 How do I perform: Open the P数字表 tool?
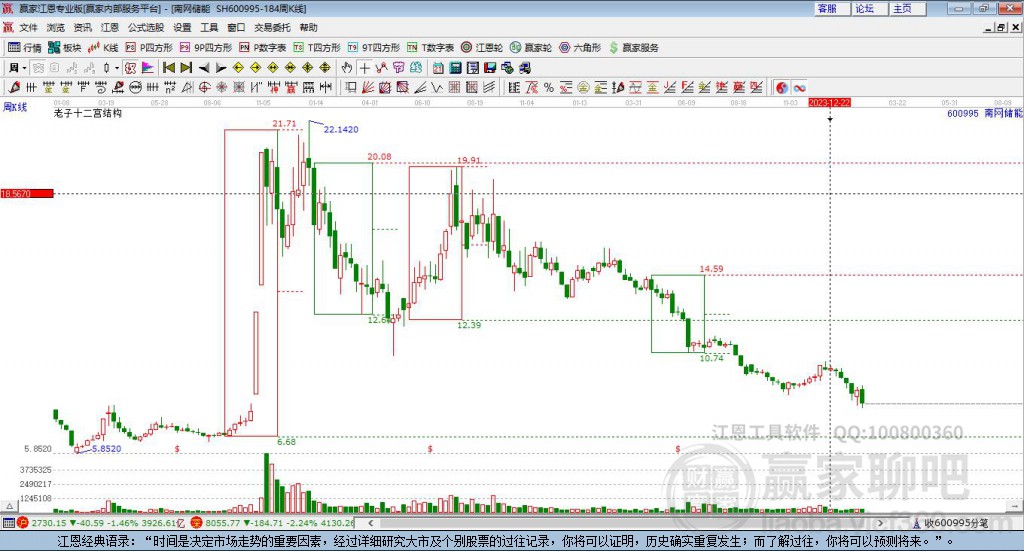tap(263, 48)
